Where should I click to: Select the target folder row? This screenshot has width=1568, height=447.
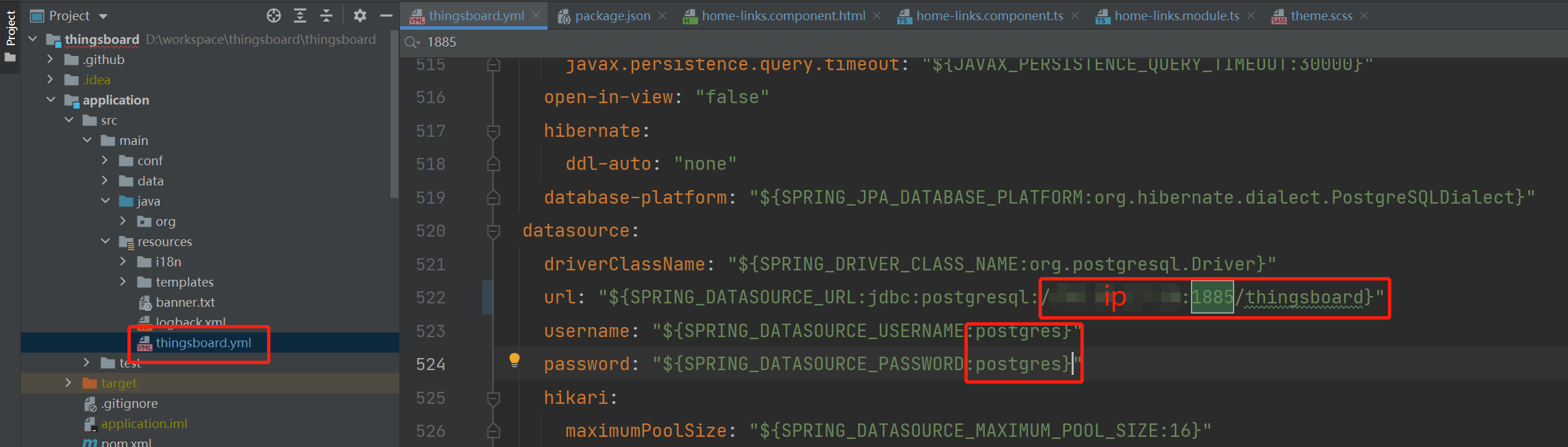210,383
